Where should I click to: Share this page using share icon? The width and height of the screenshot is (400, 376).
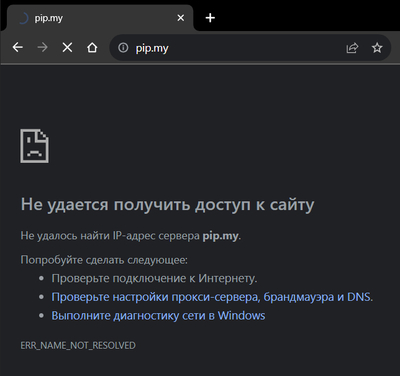[x=352, y=48]
